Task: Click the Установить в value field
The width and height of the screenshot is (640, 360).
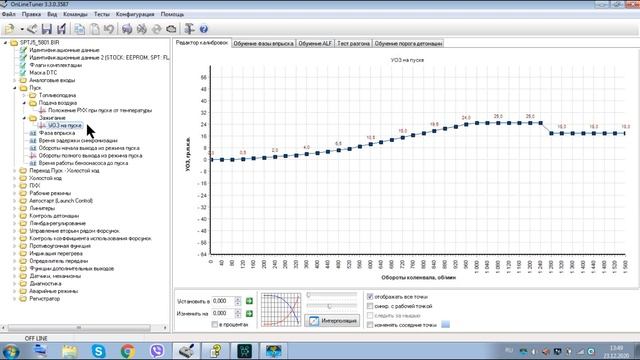Action: pos(223,301)
